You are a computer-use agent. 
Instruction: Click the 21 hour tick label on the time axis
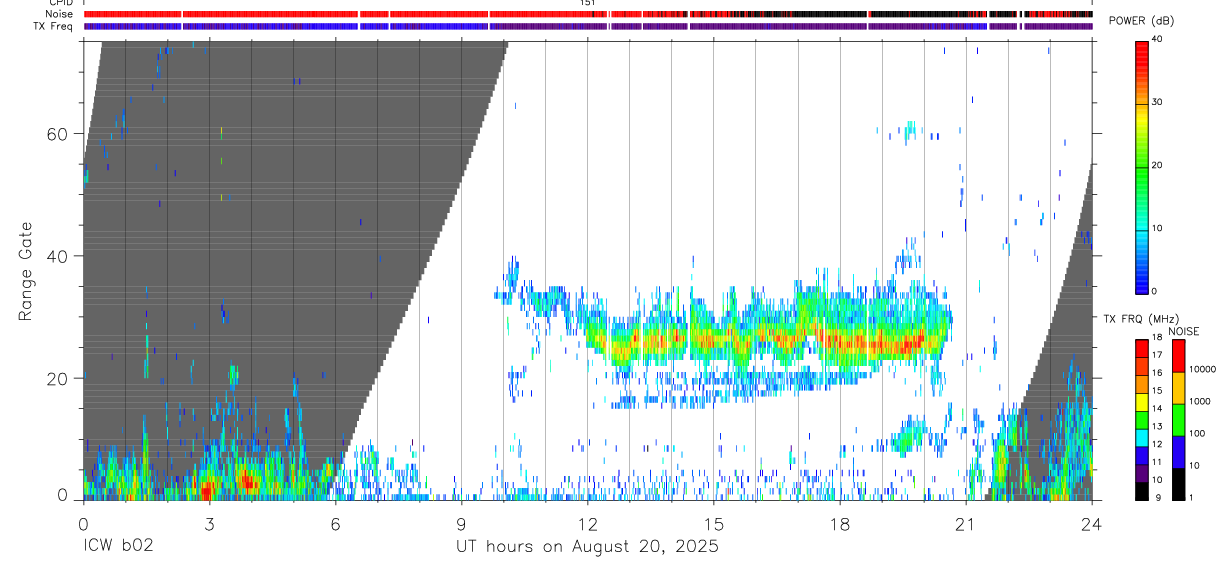pyautogui.click(x=966, y=524)
